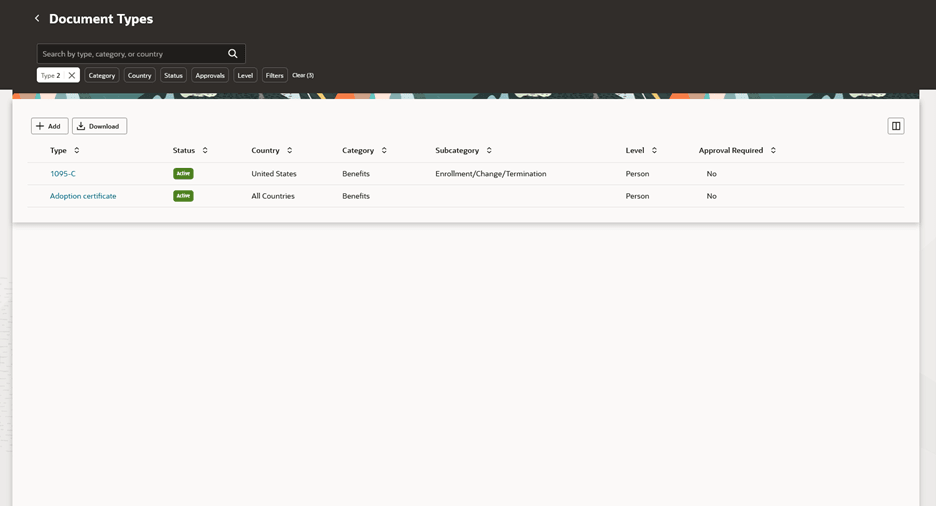Select the Enrollment/Change/Termination subcategory cell
Screen dimensions: 936x506
point(491,174)
